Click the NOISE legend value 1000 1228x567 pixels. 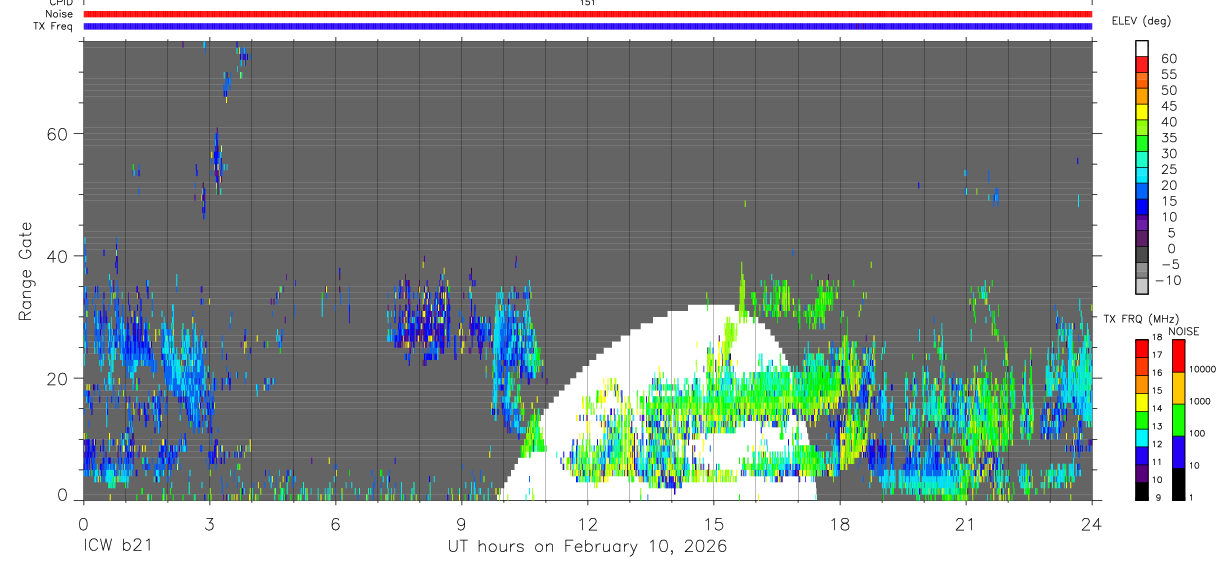tap(1199, 401)
